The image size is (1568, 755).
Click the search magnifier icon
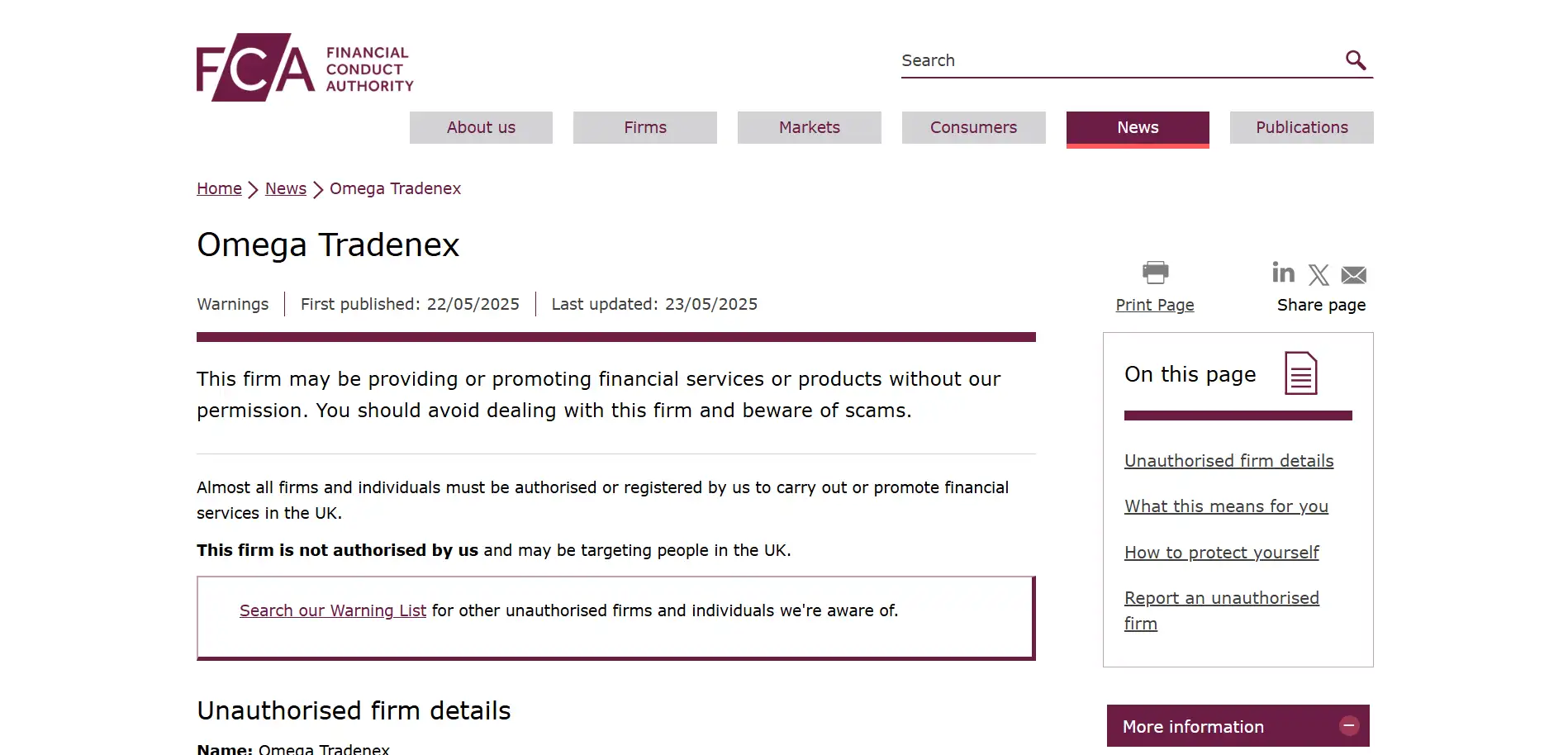point(1355,60)
